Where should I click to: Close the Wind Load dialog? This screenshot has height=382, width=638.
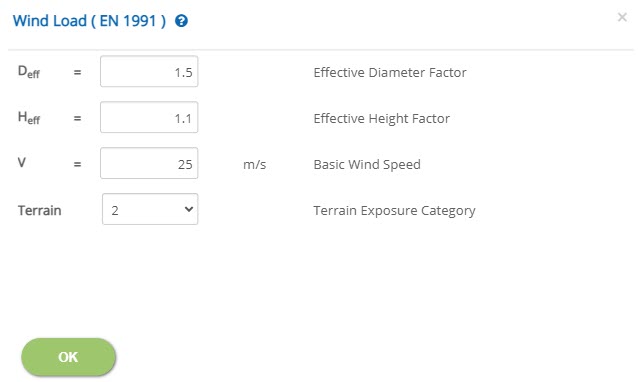(622, 17)
